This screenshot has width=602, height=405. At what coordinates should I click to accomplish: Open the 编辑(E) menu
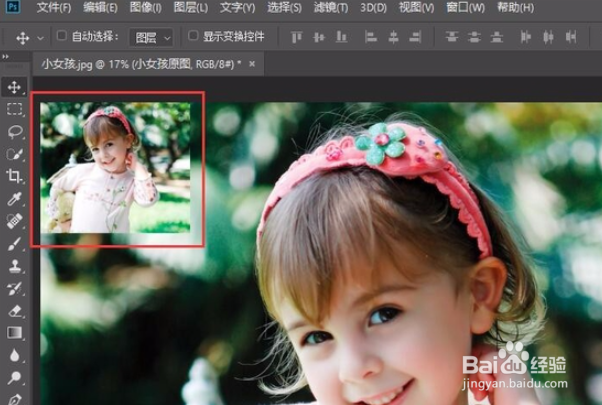point(101,8)
